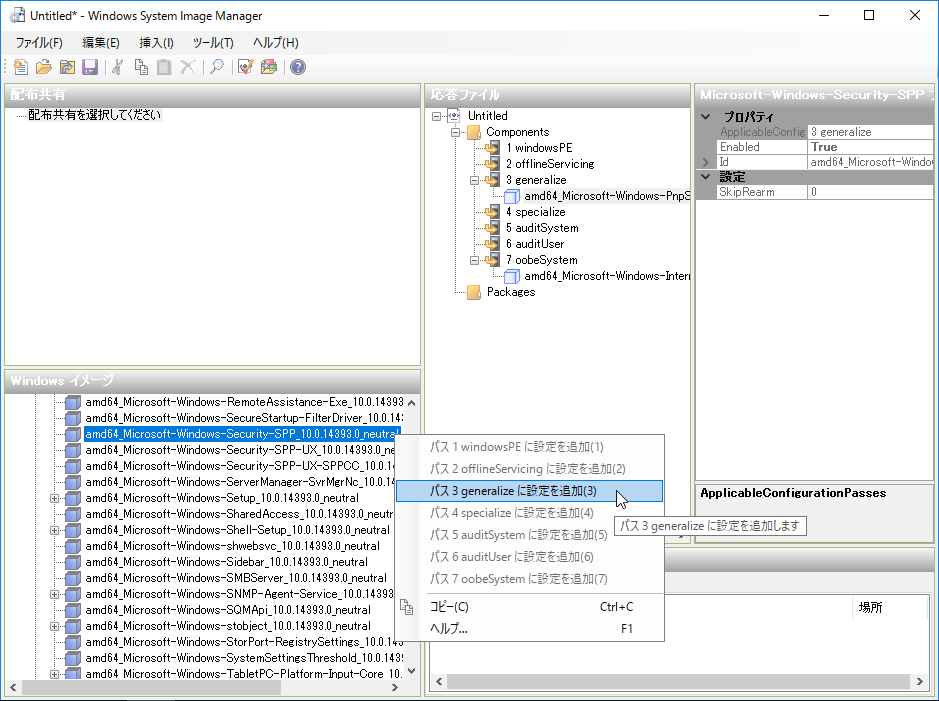Expand the Microsoft-Windows-Shell-Setup component node
Image resolution: width=939 pixels, height=701 pixels.
pyautogui.click(x=54, y=530)
